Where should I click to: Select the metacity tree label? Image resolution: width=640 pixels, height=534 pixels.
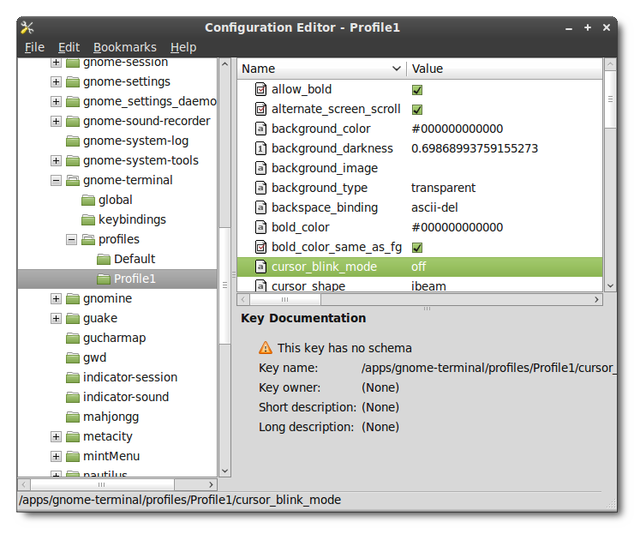tap(108, 437)
